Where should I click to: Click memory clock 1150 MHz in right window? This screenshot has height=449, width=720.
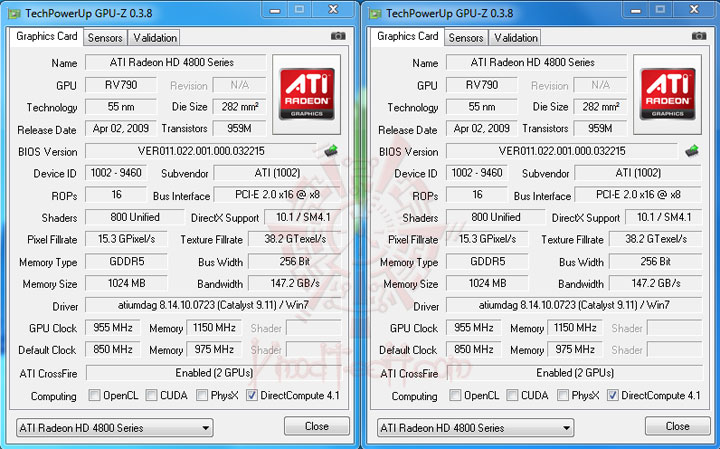point(575,328)
